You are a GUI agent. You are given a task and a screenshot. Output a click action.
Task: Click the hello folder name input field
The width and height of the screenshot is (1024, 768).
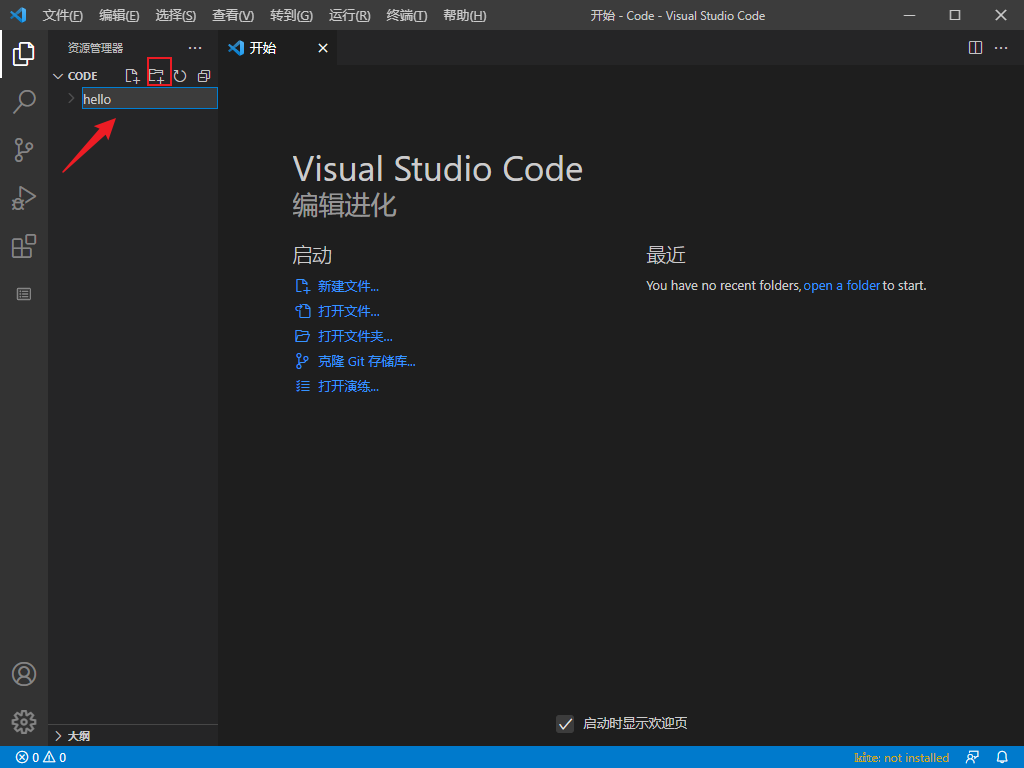pos(150,99)
